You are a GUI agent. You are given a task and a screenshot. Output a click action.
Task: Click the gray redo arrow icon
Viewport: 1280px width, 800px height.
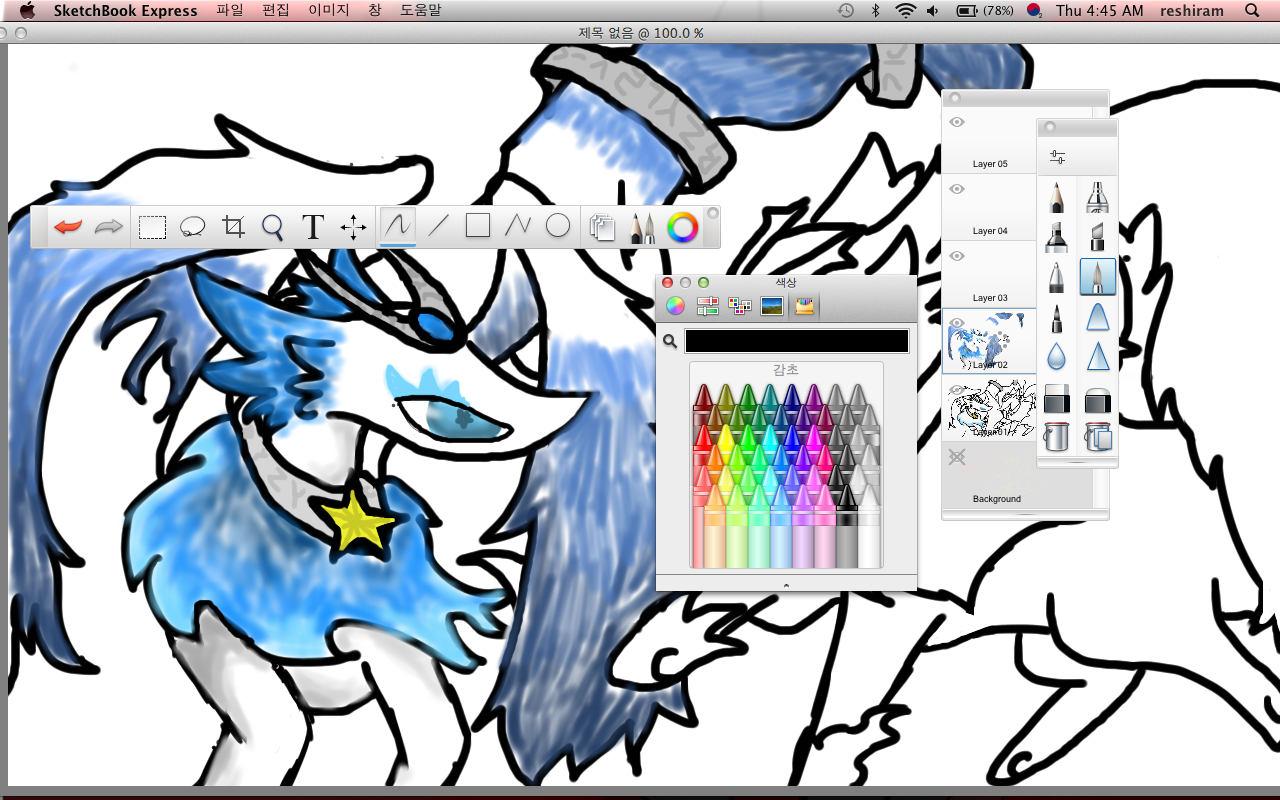tap(108, 227)
